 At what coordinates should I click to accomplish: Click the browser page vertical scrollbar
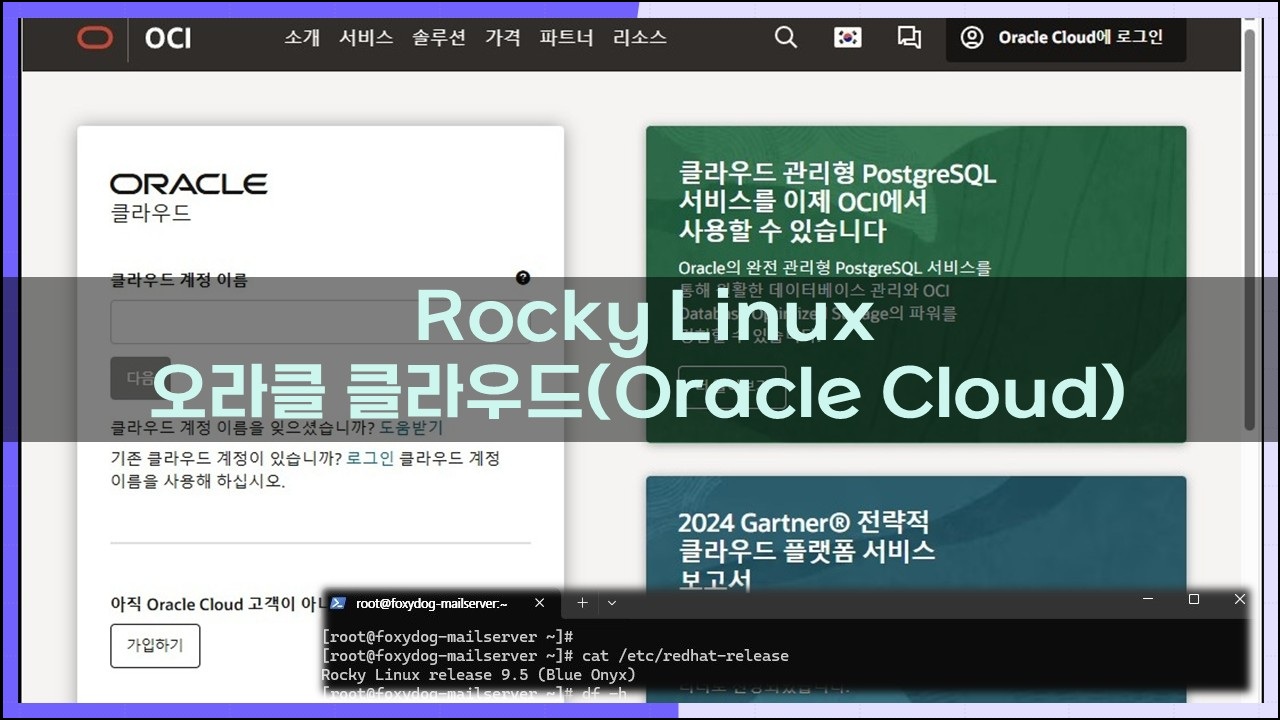pos(1249,230)
